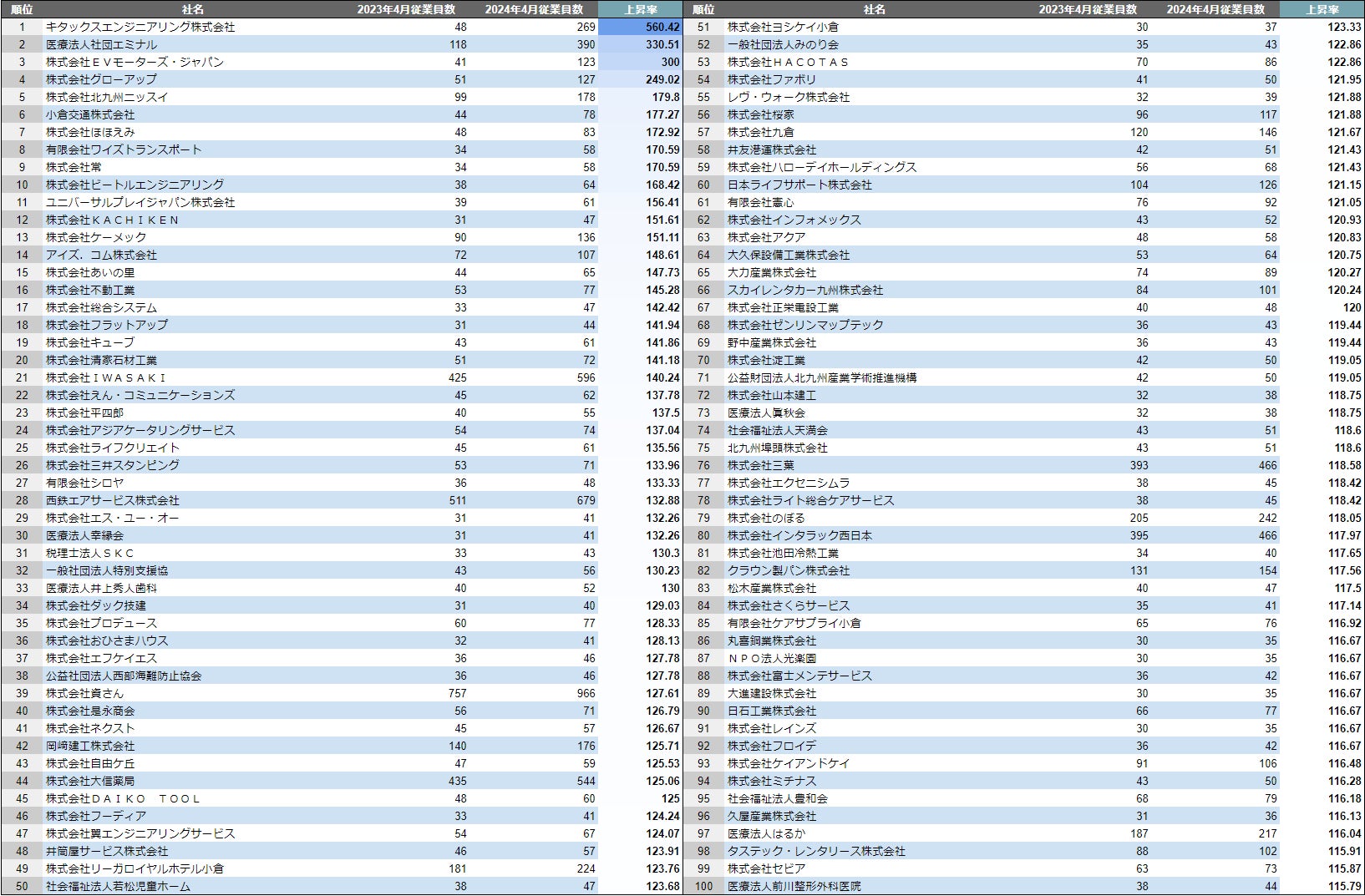The image size is (1365, 896).
Task: Click 株式会社ＤＡＩＫＯ ＴＯＯＬ
Action: click(x=123, y=798)
